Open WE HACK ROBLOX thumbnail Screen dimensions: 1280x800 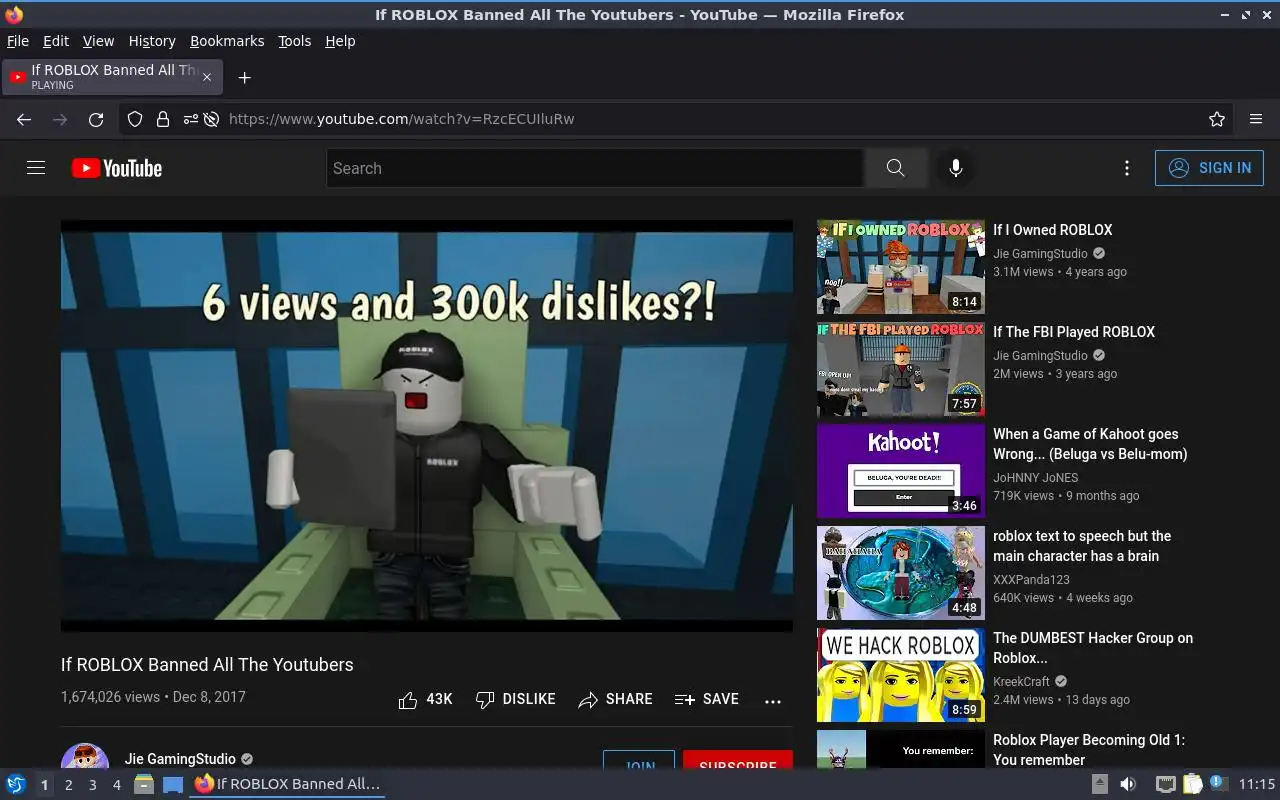point(901,675)
